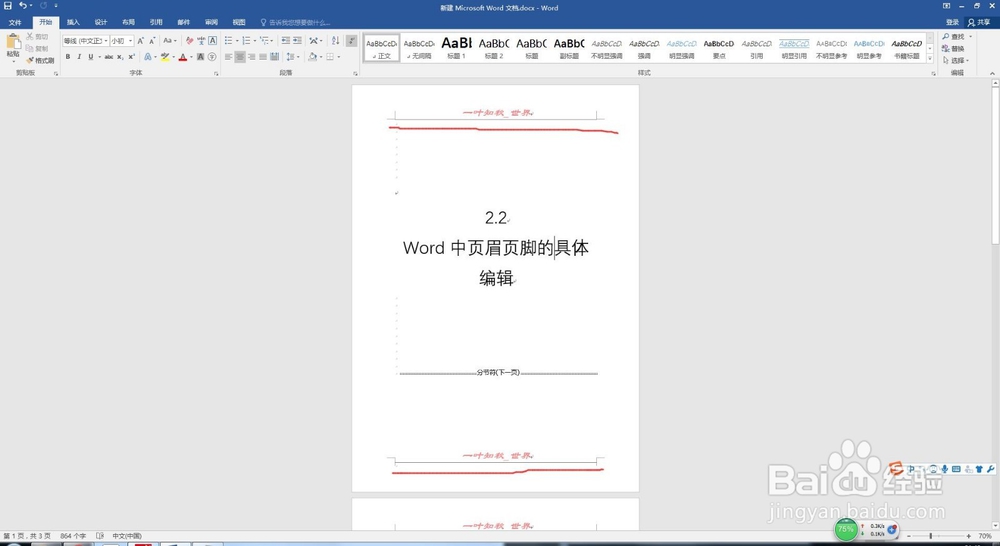Increase font size with the grow-font icon
Viewport: 1000px width, 546px height.
141,41
